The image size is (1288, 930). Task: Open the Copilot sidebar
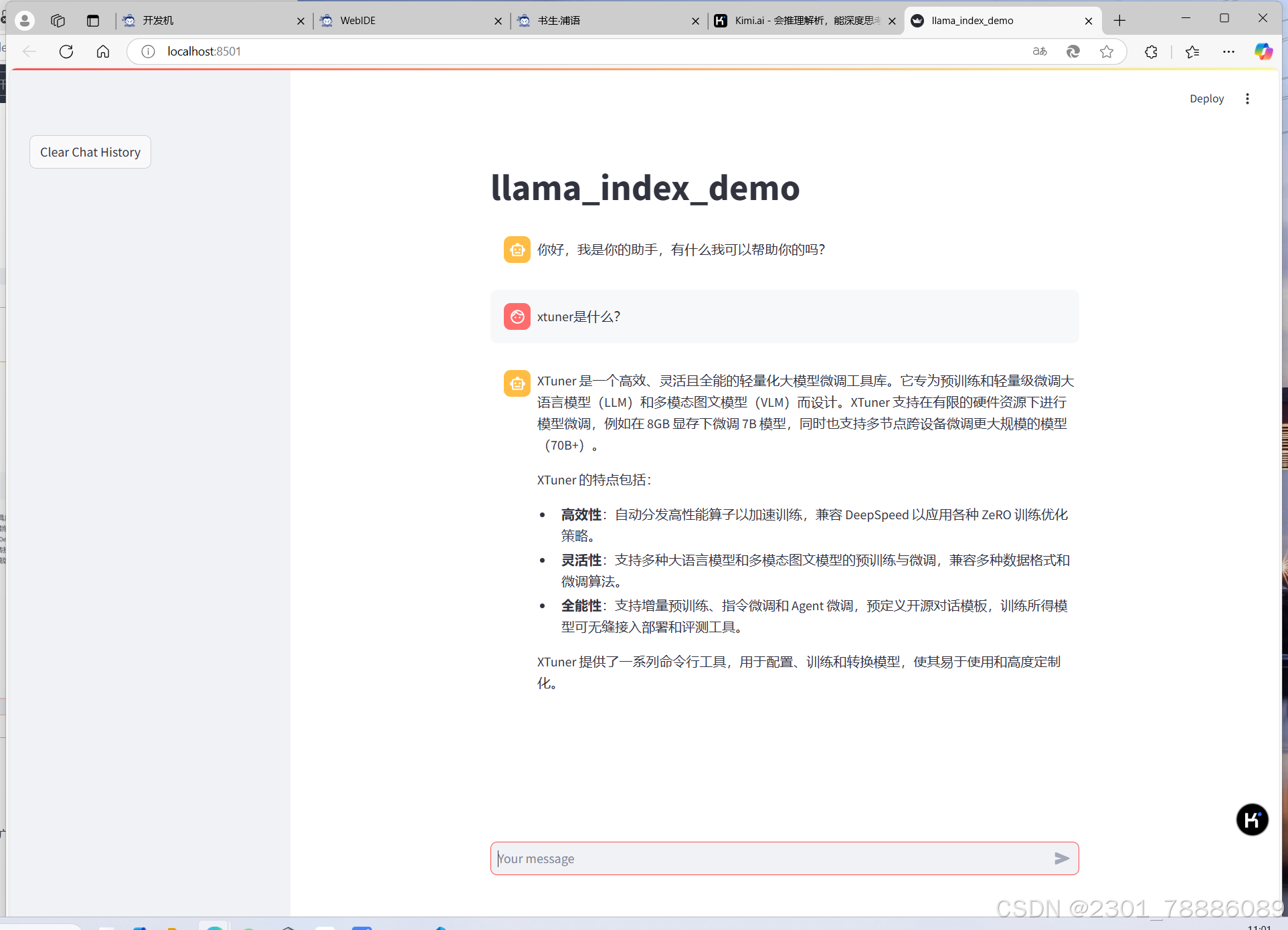1263,52
